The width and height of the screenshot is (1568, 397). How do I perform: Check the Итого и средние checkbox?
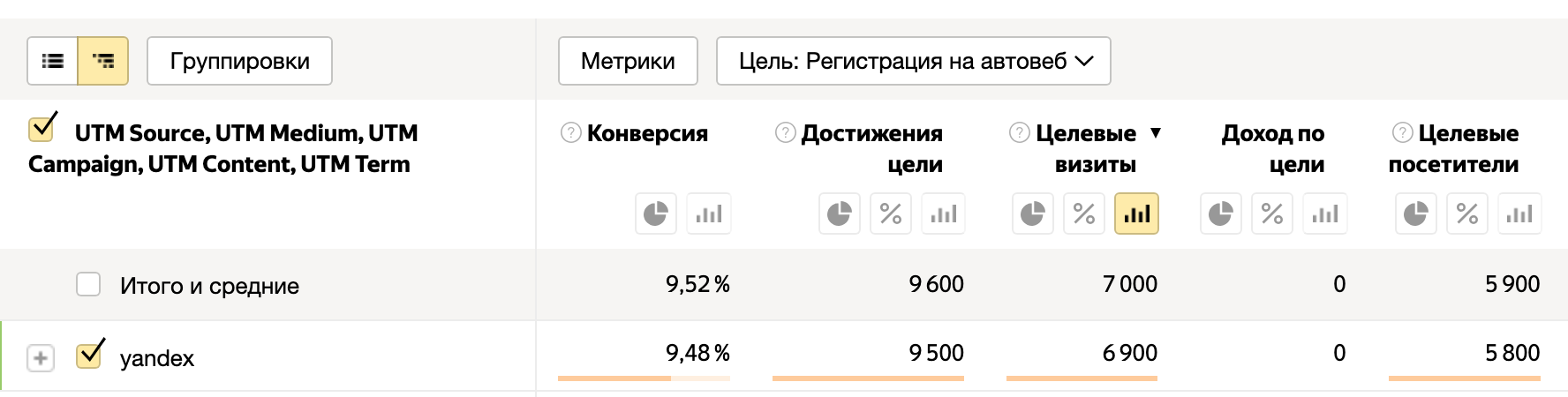[x=88, y=284]
